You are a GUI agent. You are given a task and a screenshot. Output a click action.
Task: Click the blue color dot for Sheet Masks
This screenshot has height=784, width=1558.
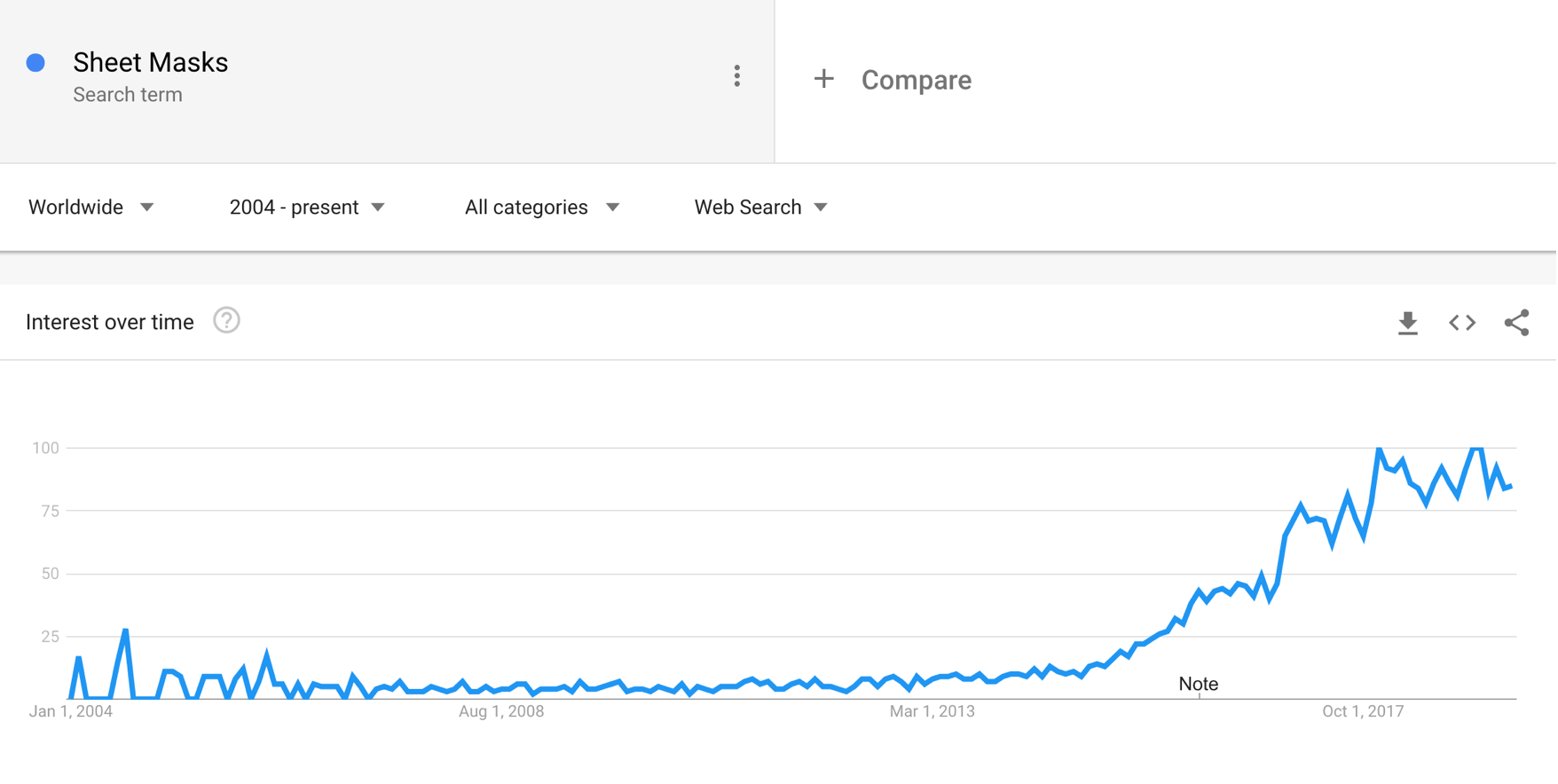tap(36, 63)
